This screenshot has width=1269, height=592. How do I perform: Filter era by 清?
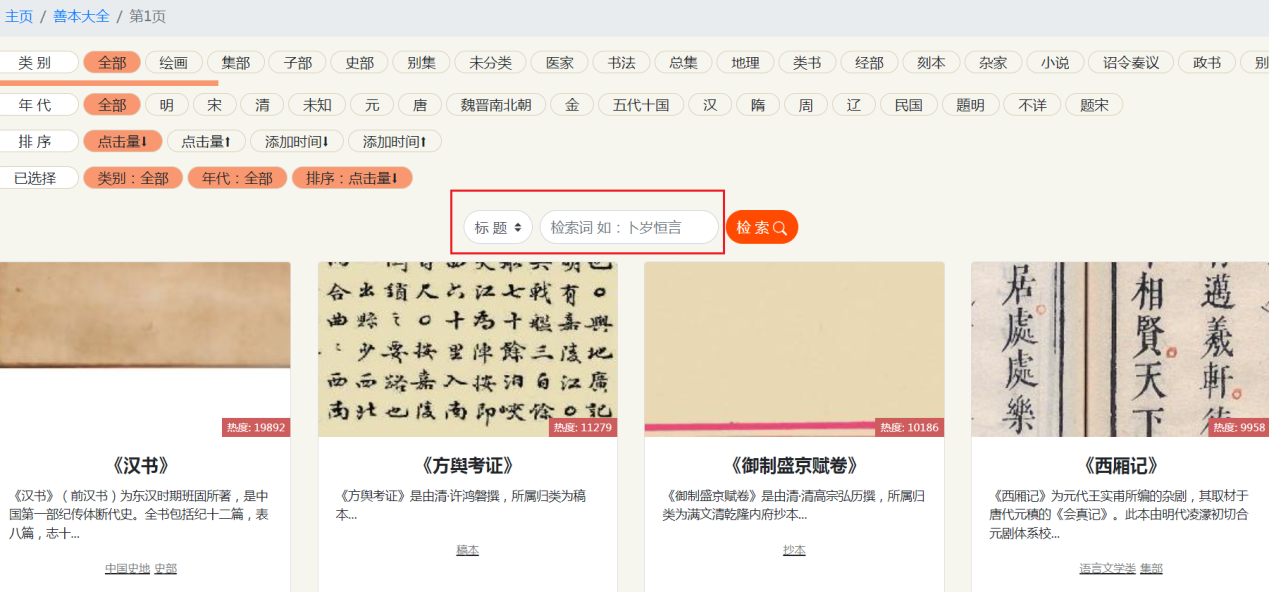point(263,104)
